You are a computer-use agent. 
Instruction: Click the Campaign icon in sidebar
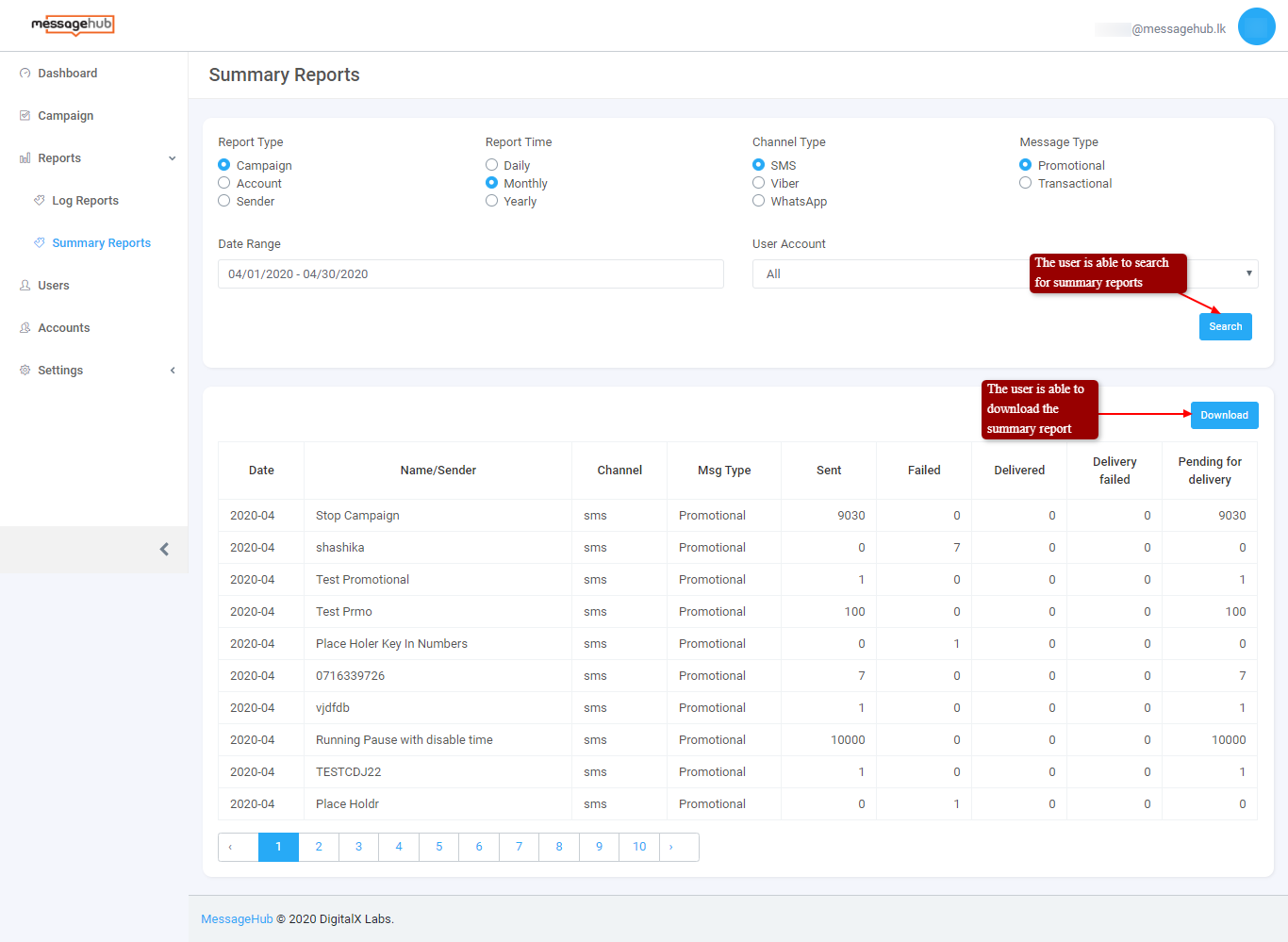(25, 116)
